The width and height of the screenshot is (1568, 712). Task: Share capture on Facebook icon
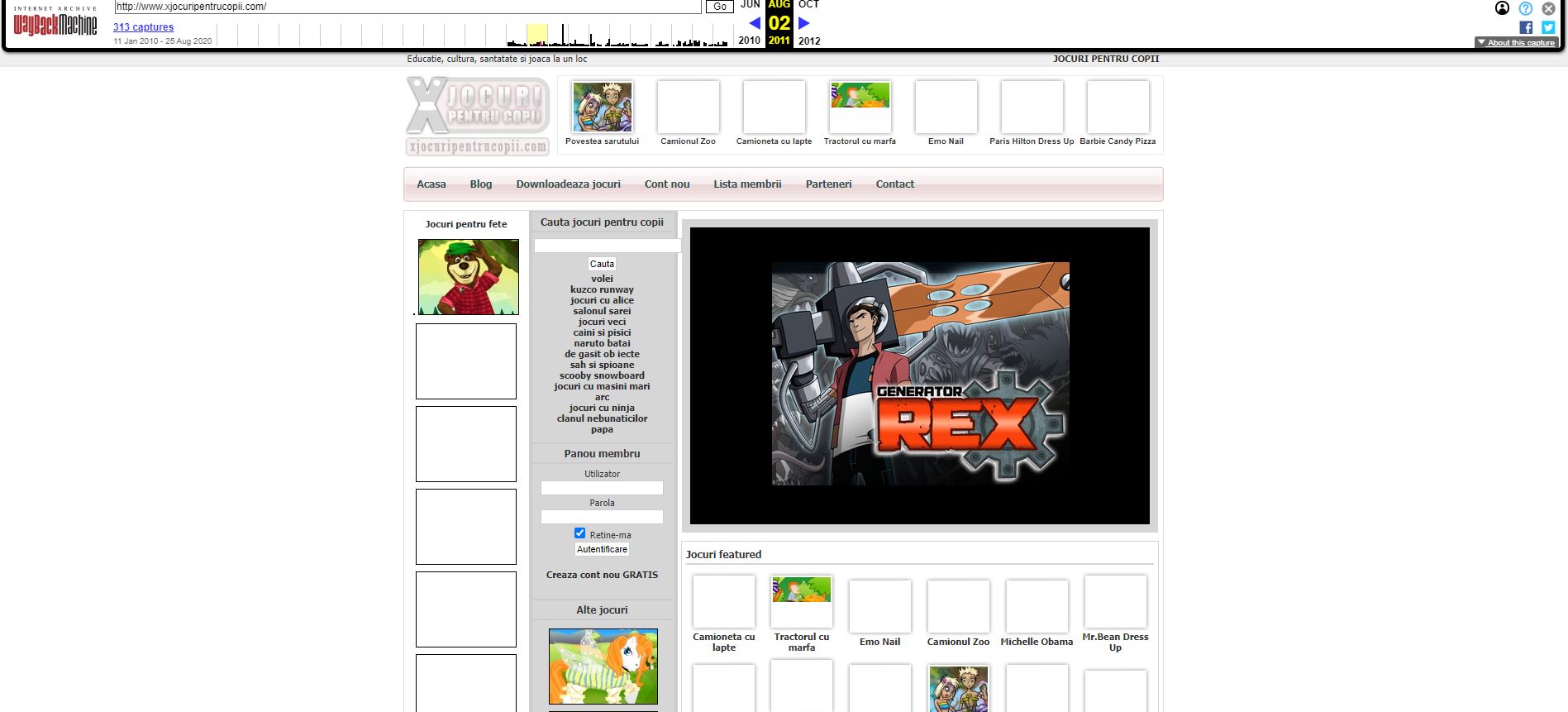click(x=1526, y=27)
